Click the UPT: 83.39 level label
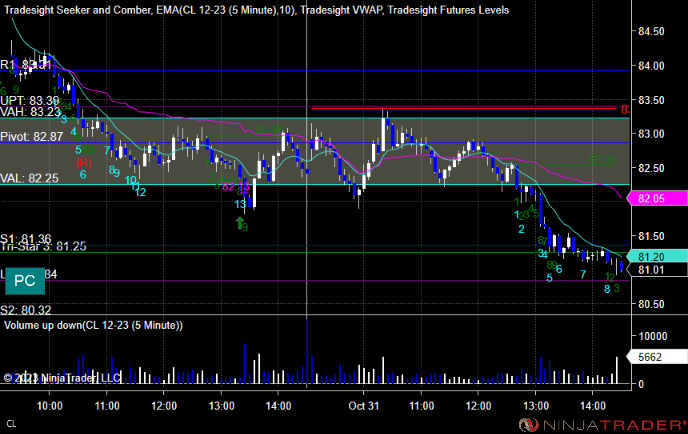This screenshot has height=434, width=688. (29, 101)
